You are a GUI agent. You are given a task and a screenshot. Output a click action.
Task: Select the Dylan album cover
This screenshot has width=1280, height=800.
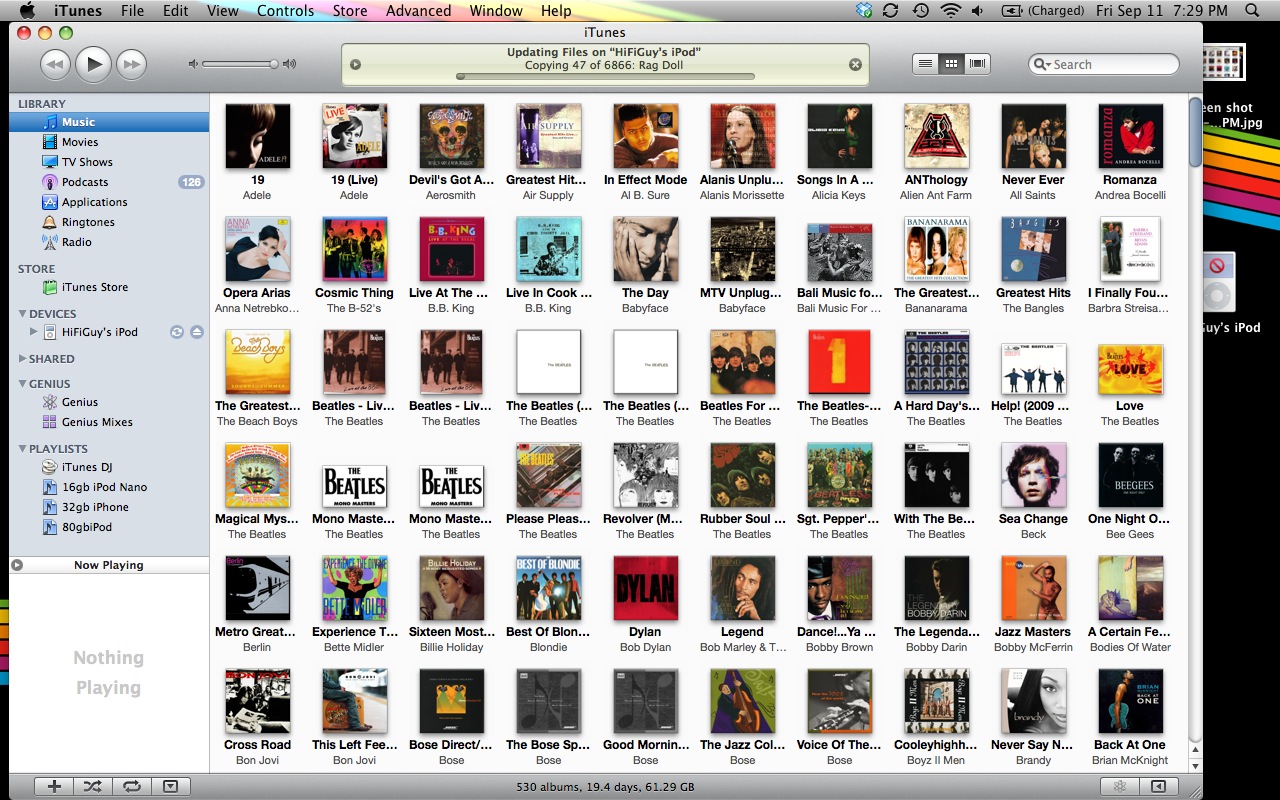click(x=645, y=589)
